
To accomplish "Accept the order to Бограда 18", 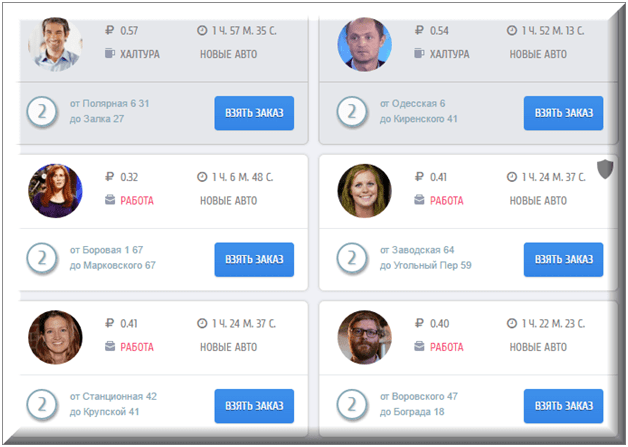I will [x=564, y=406].
